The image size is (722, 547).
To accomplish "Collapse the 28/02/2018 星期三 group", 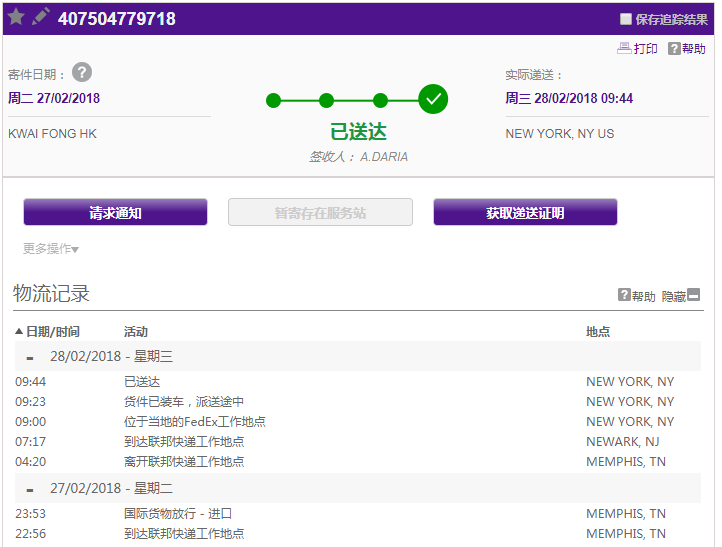I will (30, 358).
